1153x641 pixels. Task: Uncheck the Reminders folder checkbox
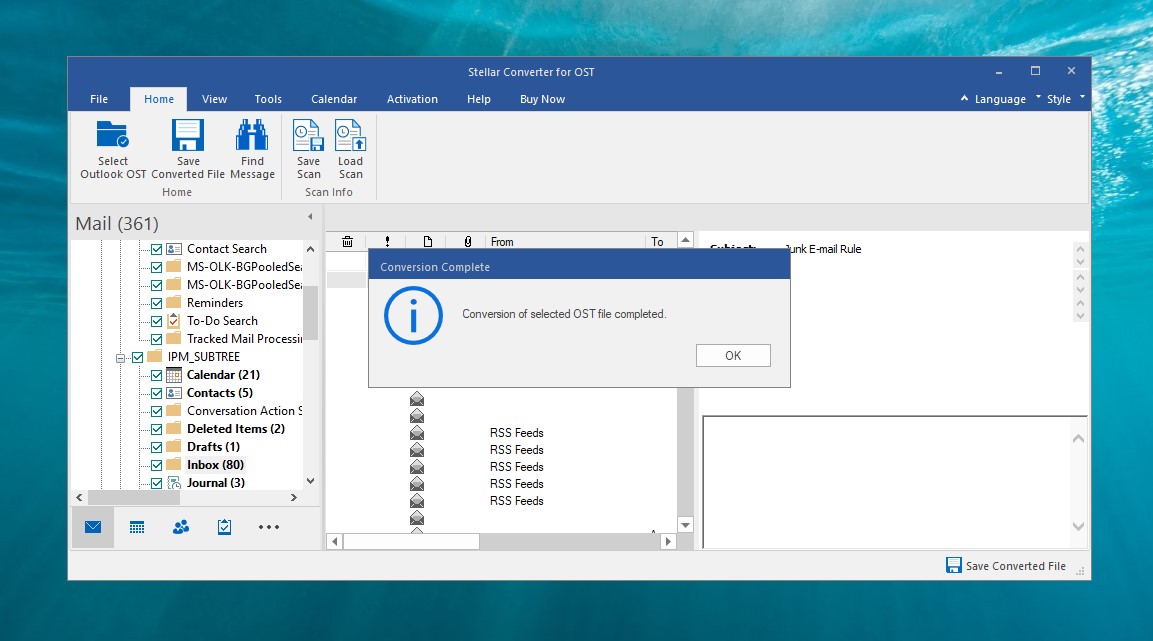[157, 303]
